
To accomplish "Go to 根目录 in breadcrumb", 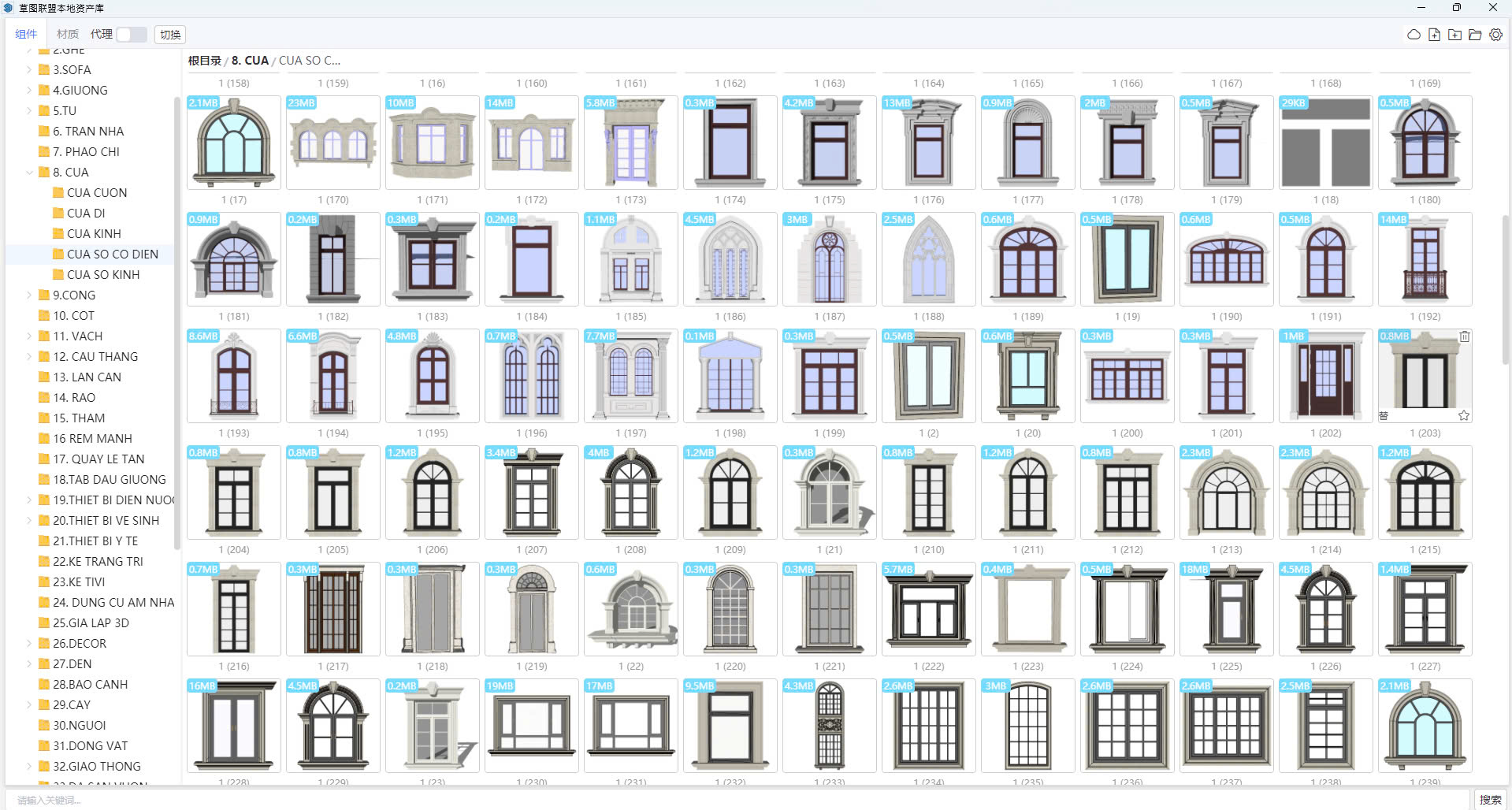I will point(205,61).
